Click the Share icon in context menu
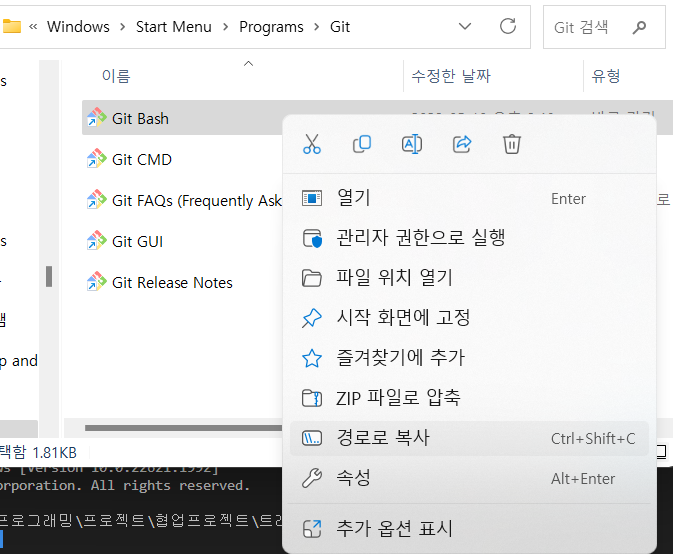This screenshot has height=554, width=673. click(x=462, y=144)
